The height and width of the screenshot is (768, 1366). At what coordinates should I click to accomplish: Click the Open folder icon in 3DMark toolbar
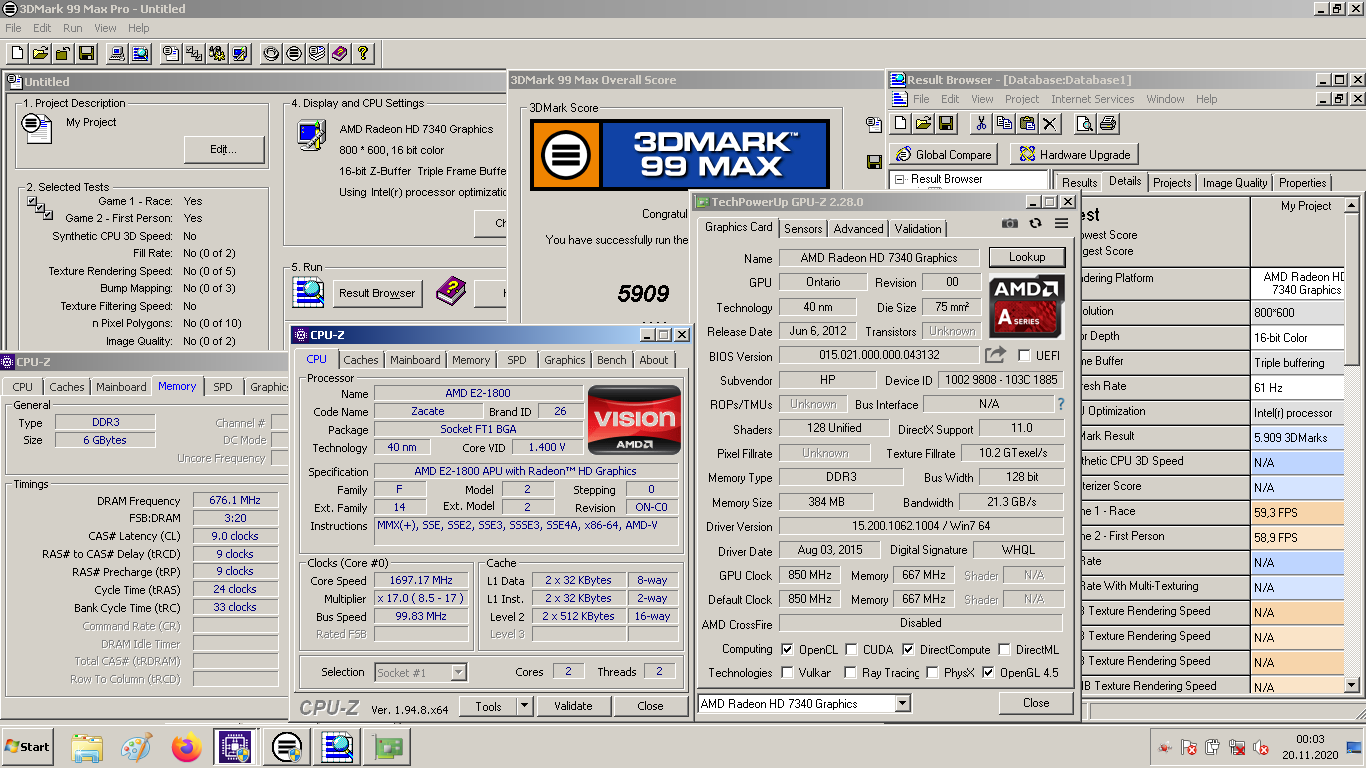coord(40,53)
